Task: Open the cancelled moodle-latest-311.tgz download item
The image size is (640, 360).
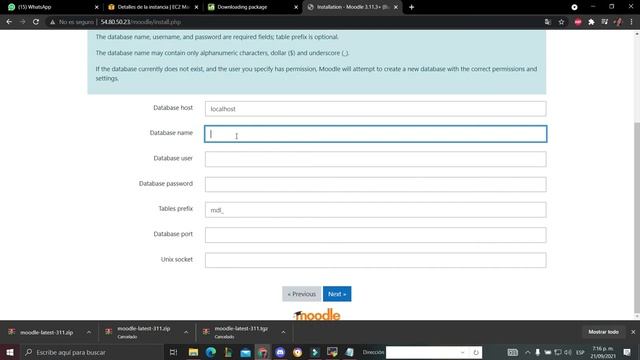Action: (x=241, y=332)
